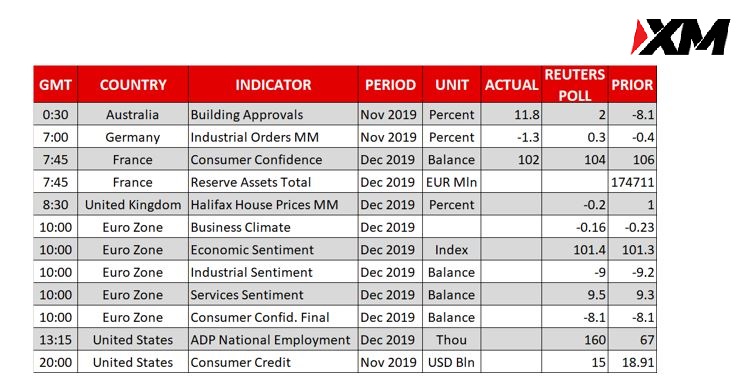This screenshot has height=384, width=740.
Task: Click the INDICATOR column header
Action: (273, 84)
